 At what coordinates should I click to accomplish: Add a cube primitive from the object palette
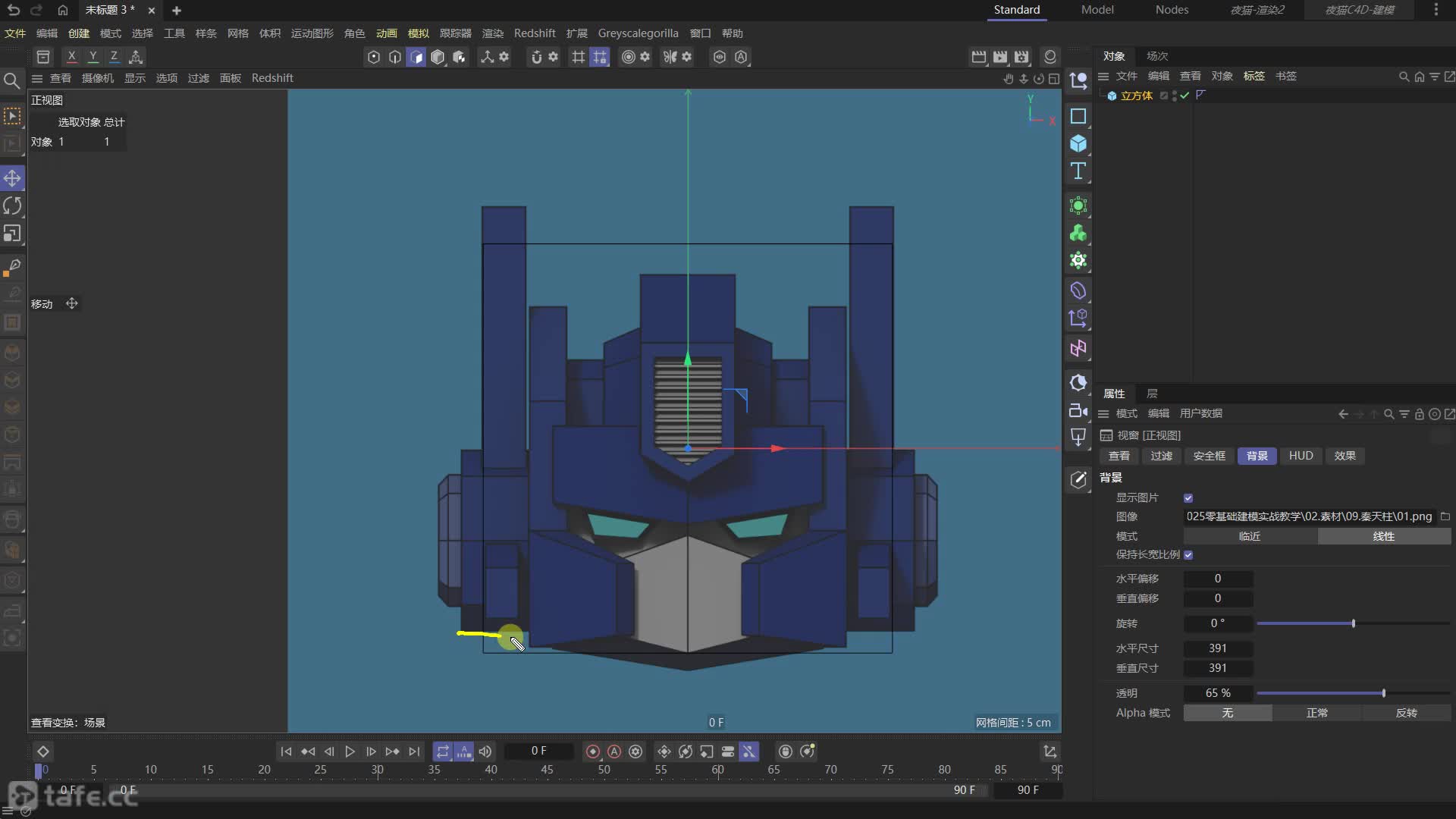coord(1078,143)
